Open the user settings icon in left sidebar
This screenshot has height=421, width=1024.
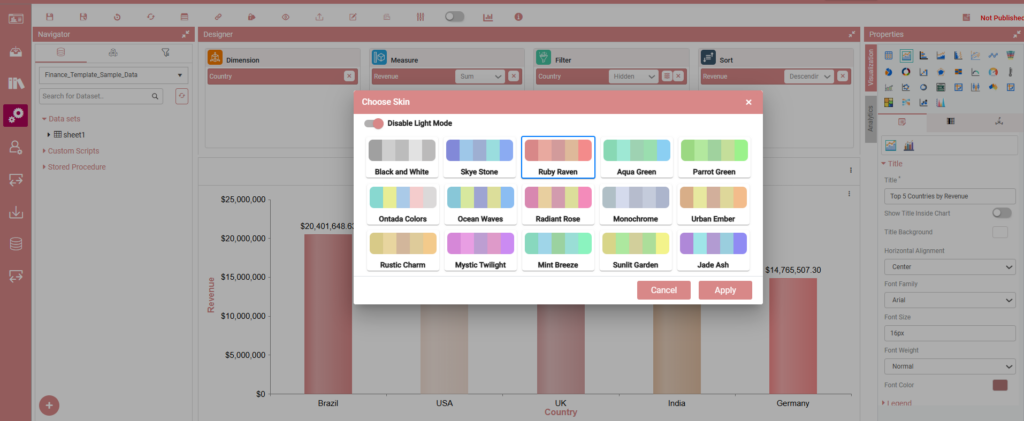pyautogui.click(x=16, y=147)
